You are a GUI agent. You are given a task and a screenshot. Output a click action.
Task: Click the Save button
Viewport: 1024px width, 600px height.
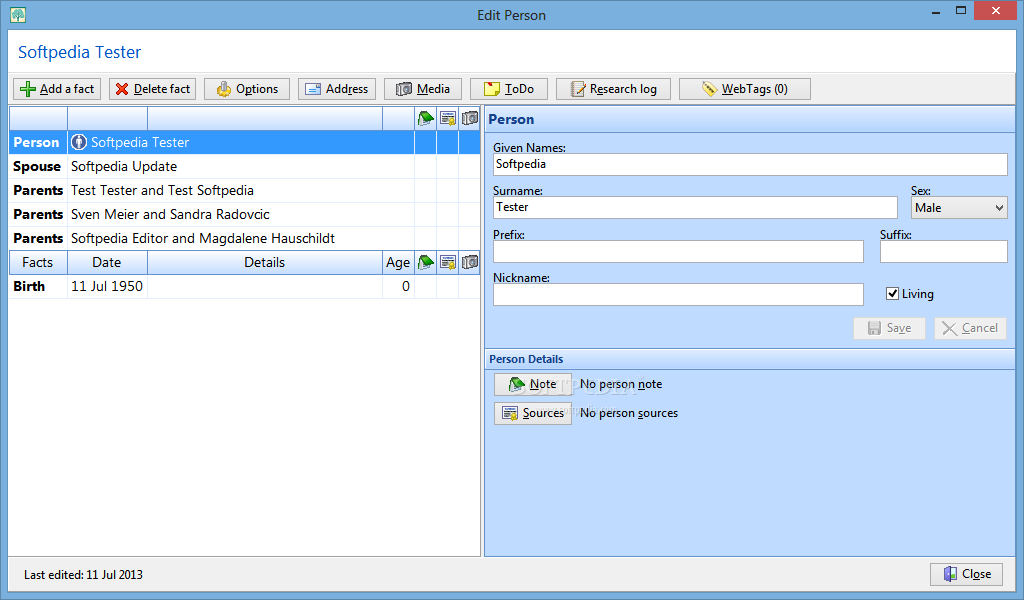click(889, 328)
